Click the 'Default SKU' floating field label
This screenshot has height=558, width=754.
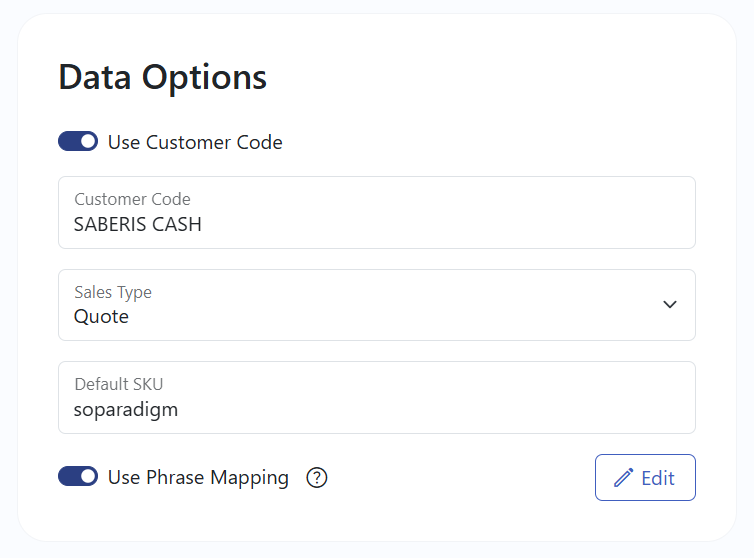[x=118, y=384]
